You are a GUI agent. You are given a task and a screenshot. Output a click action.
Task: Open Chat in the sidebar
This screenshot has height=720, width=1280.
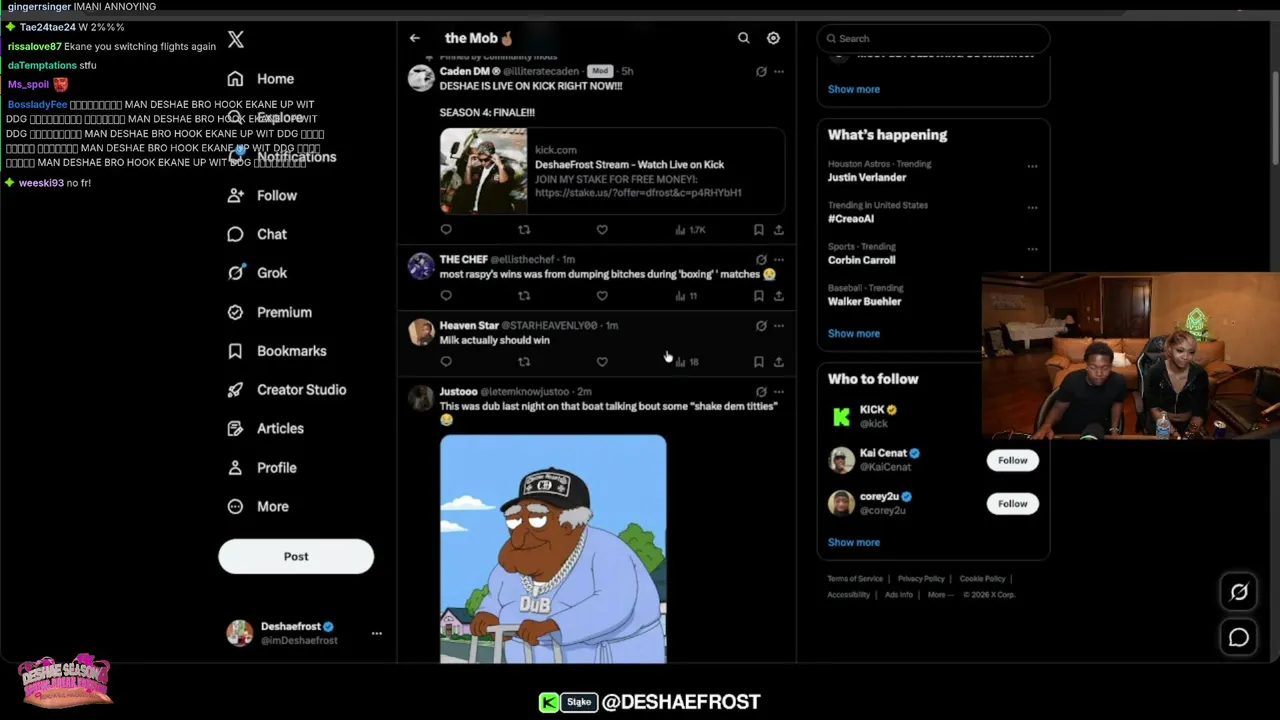(257, 234)
